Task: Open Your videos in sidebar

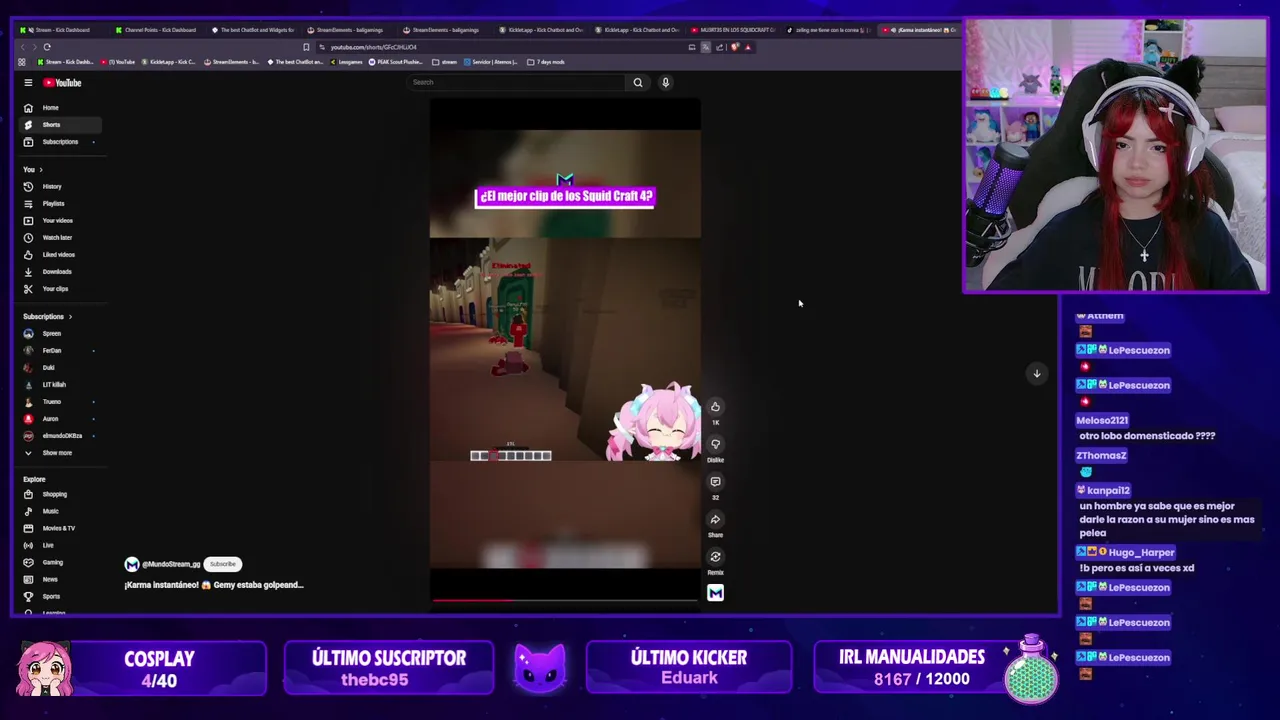Action: click(x=60, y=221)
